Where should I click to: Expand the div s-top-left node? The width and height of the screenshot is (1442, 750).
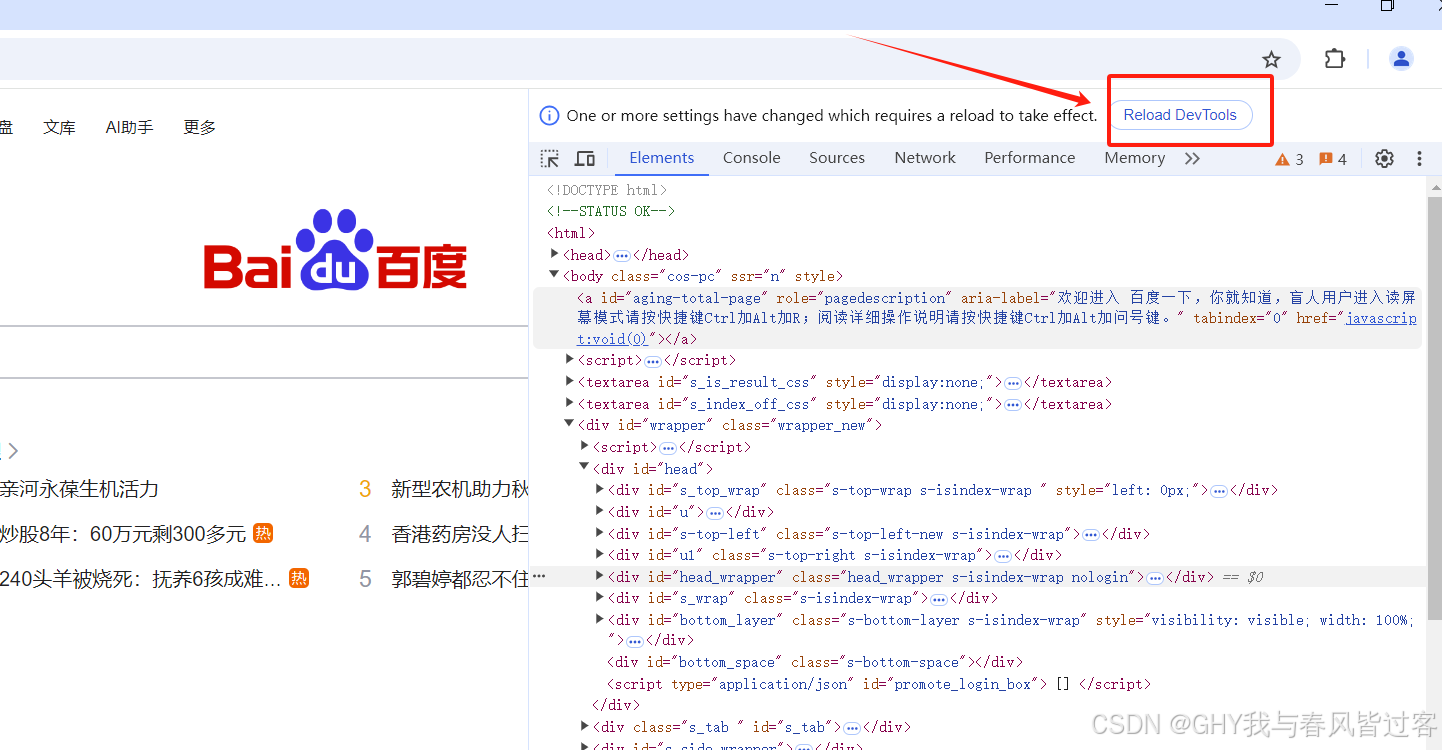click(x=600, y=533)
